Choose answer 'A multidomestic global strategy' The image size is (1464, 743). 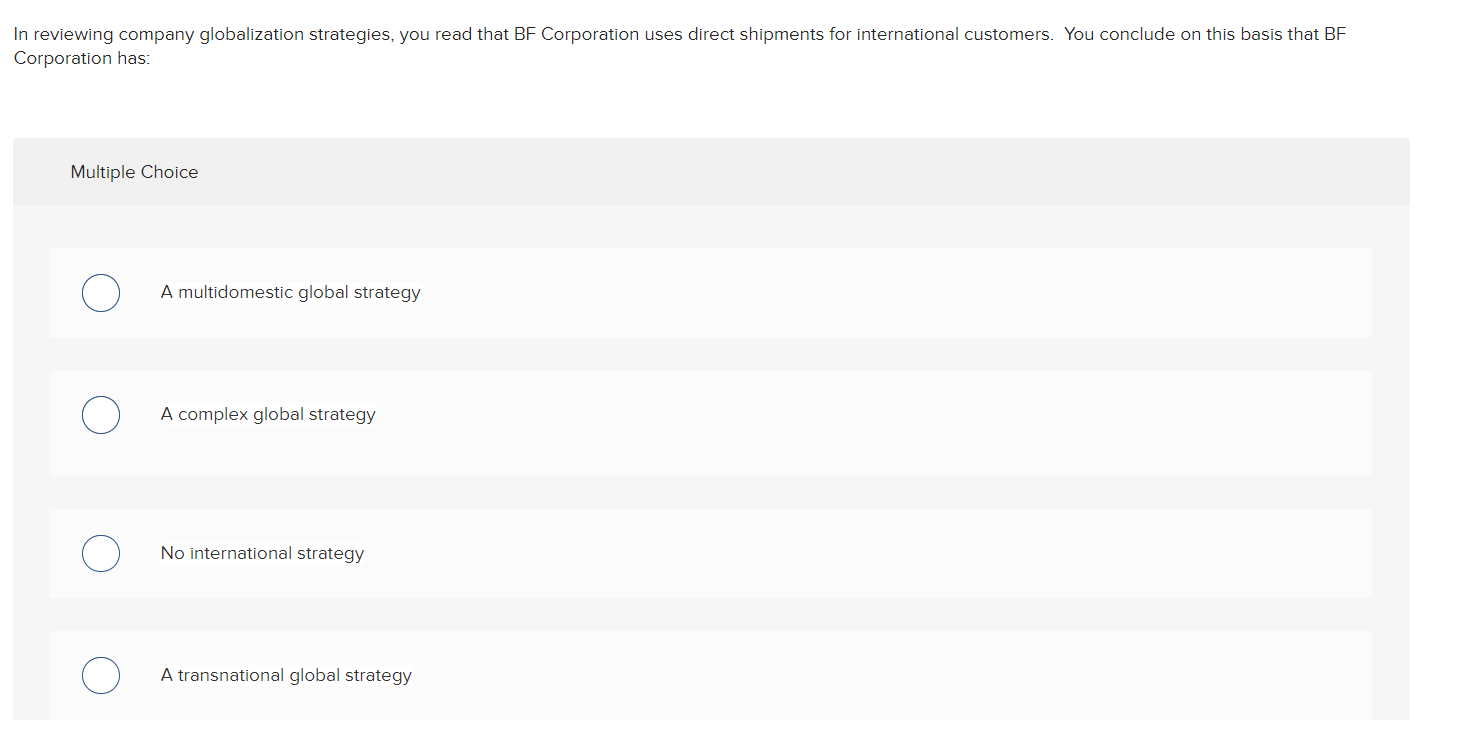[290, 292]
